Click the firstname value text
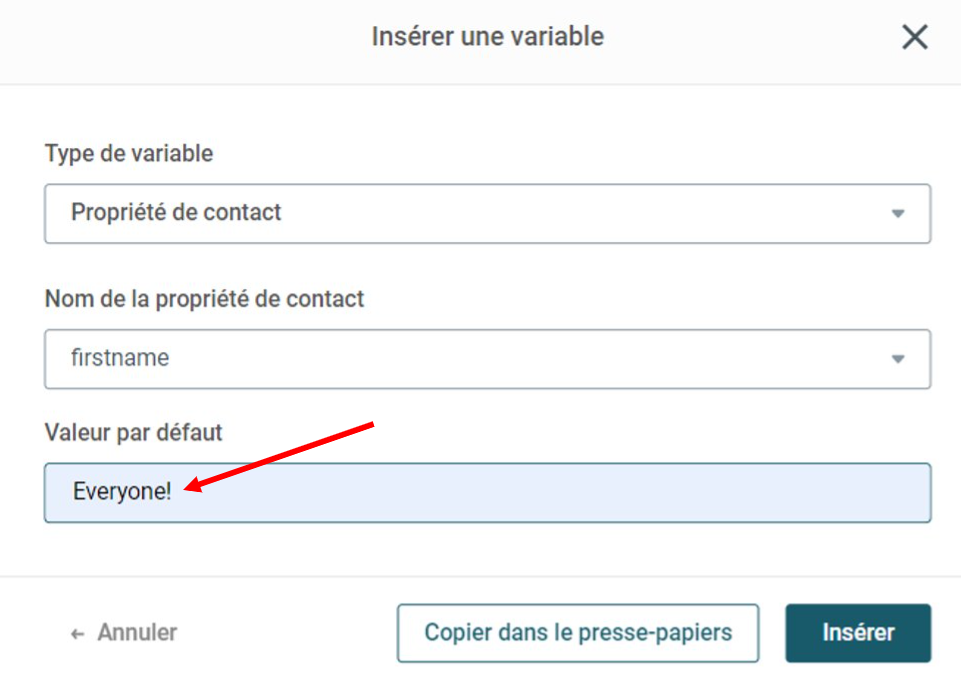Screen dimensions: 961x681 [120, 357]
